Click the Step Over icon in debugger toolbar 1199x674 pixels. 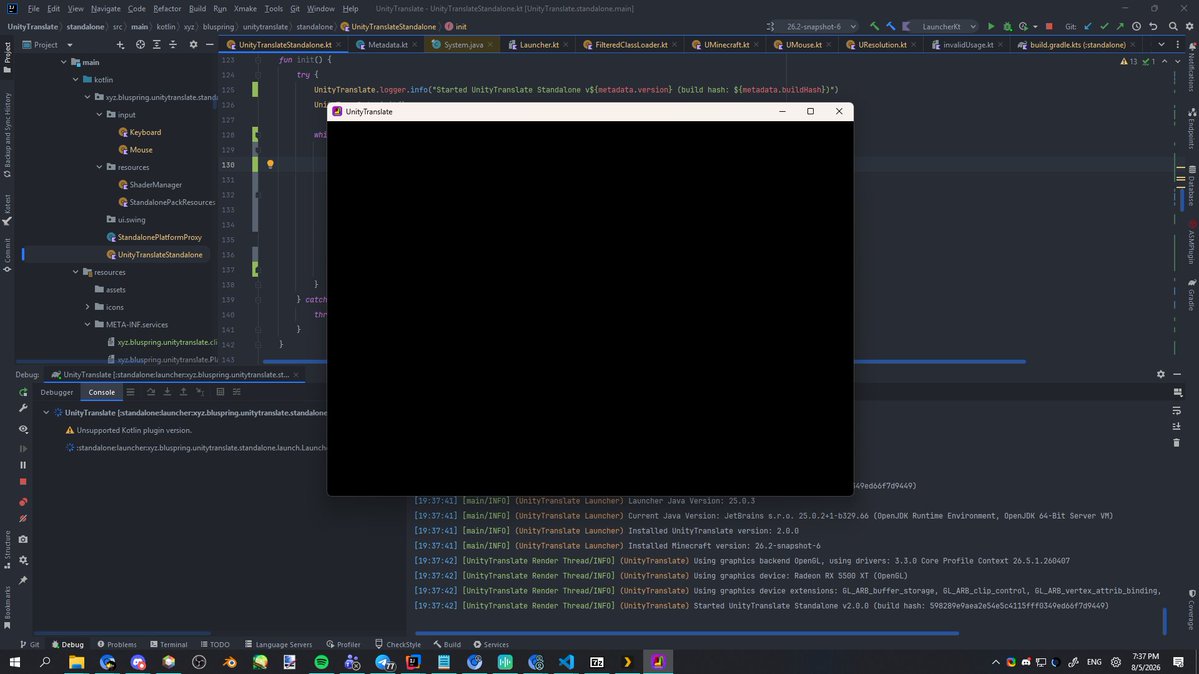pos(151,392)
